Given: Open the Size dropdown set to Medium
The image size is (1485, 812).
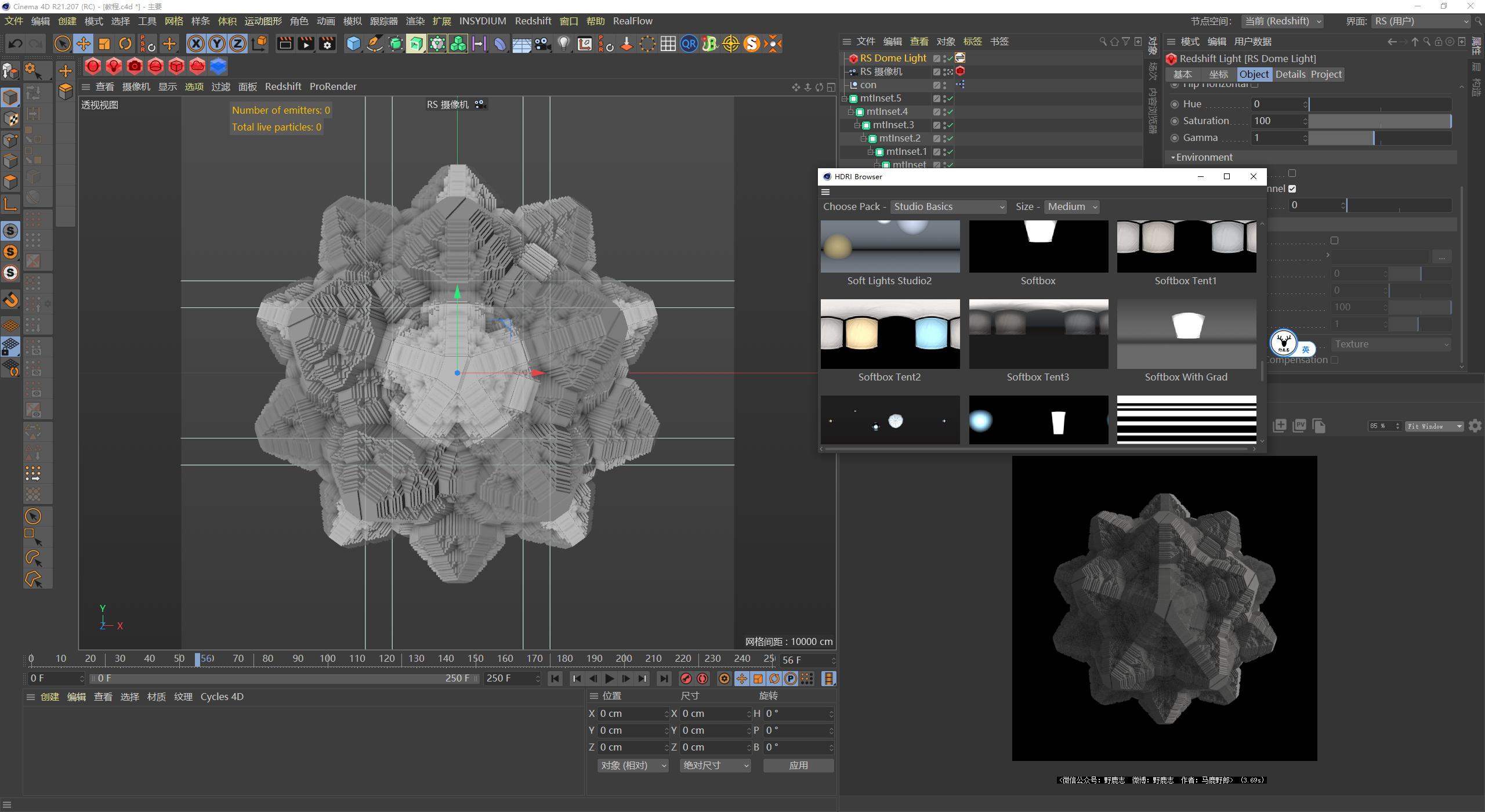Looking at the screenshot, I should (1071, 206).
